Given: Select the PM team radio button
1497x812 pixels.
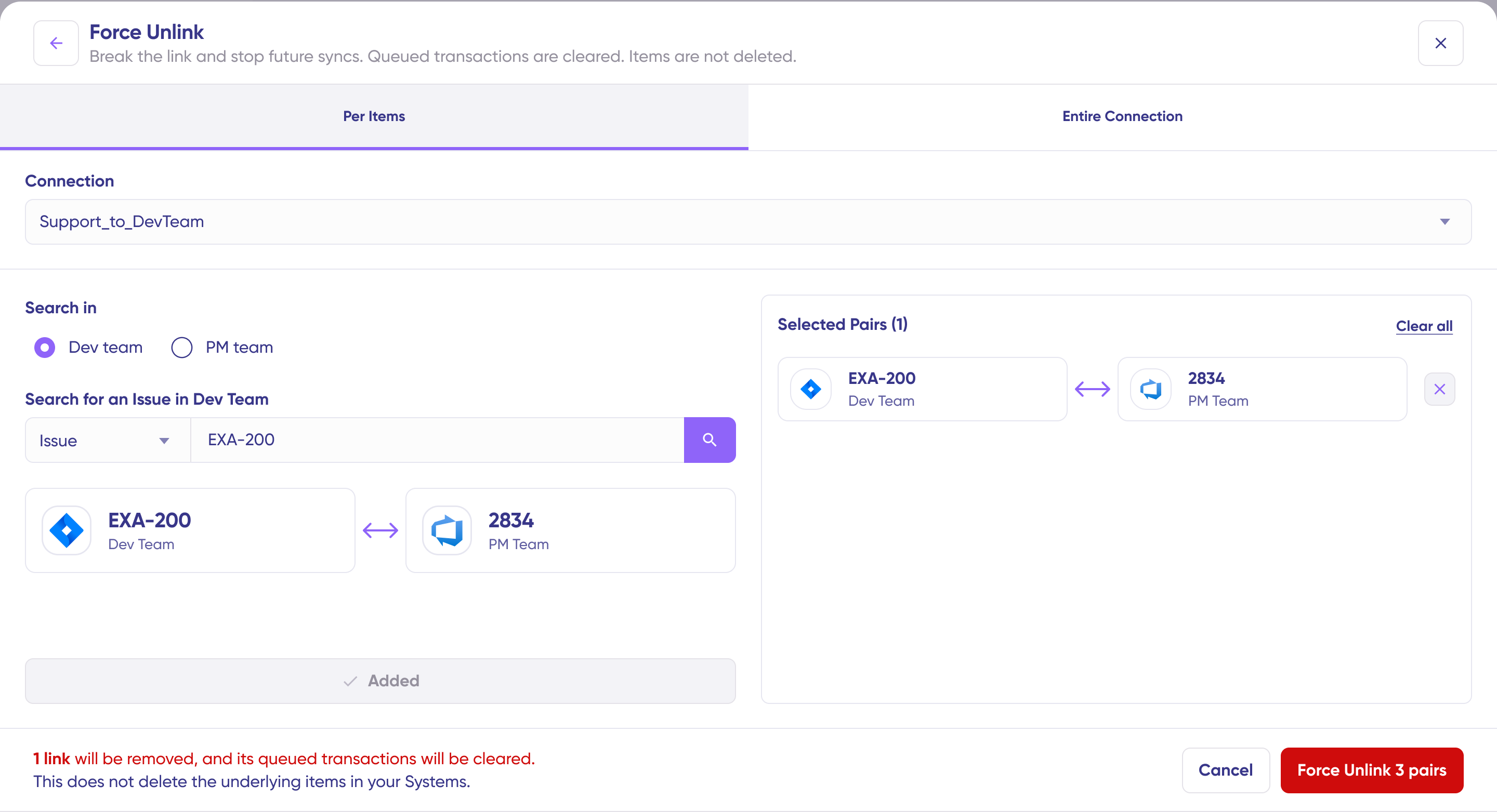Looking at the screenshot, I should pyautogui.click(x=182, y=348).
